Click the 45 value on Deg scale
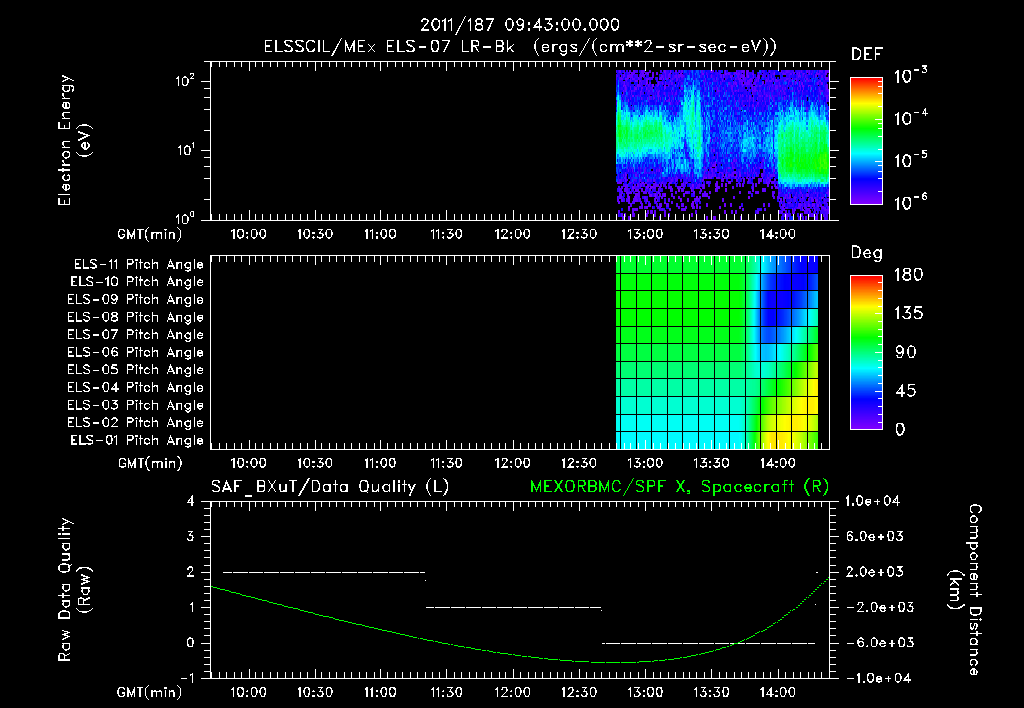1024x708 pixels. [x=905, y=391]
